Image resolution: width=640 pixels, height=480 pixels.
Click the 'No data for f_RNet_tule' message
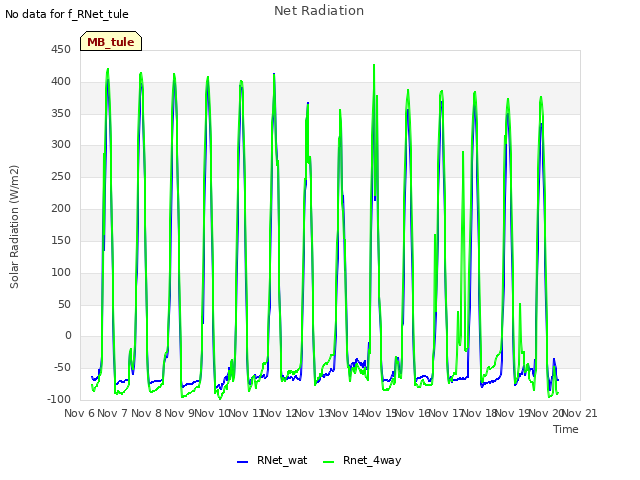(x=67, y=14)
